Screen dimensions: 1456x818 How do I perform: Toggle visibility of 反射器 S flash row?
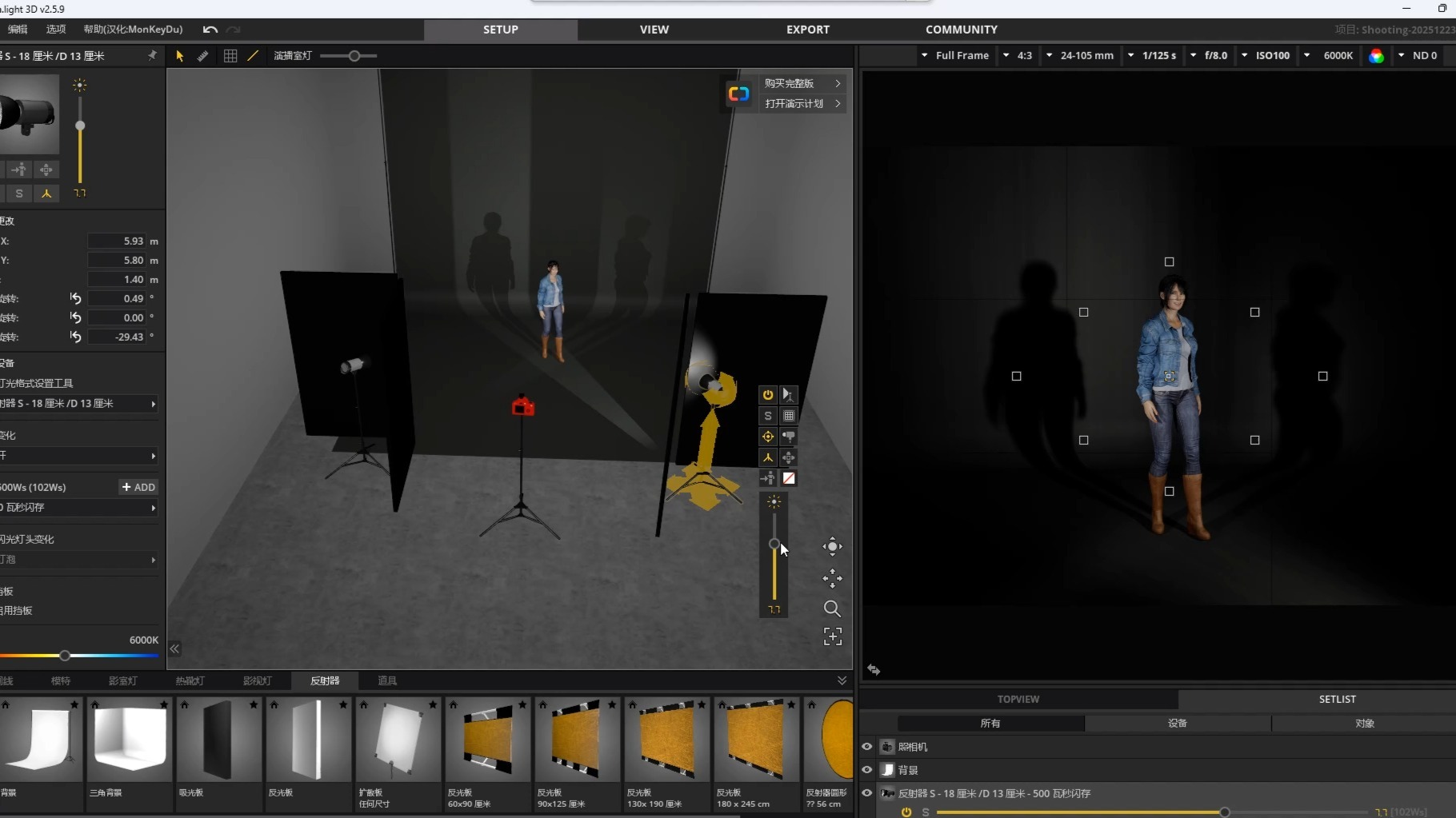coord(866,793)
